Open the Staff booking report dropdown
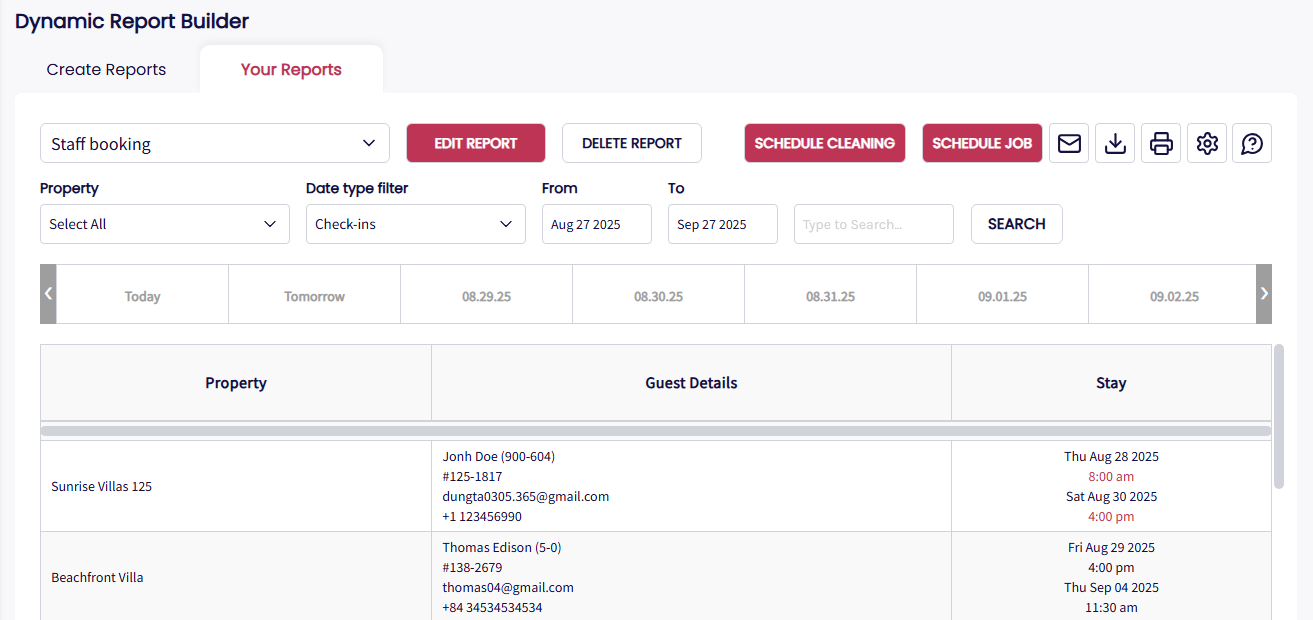The image size is (1313, 620). (215, 144)
